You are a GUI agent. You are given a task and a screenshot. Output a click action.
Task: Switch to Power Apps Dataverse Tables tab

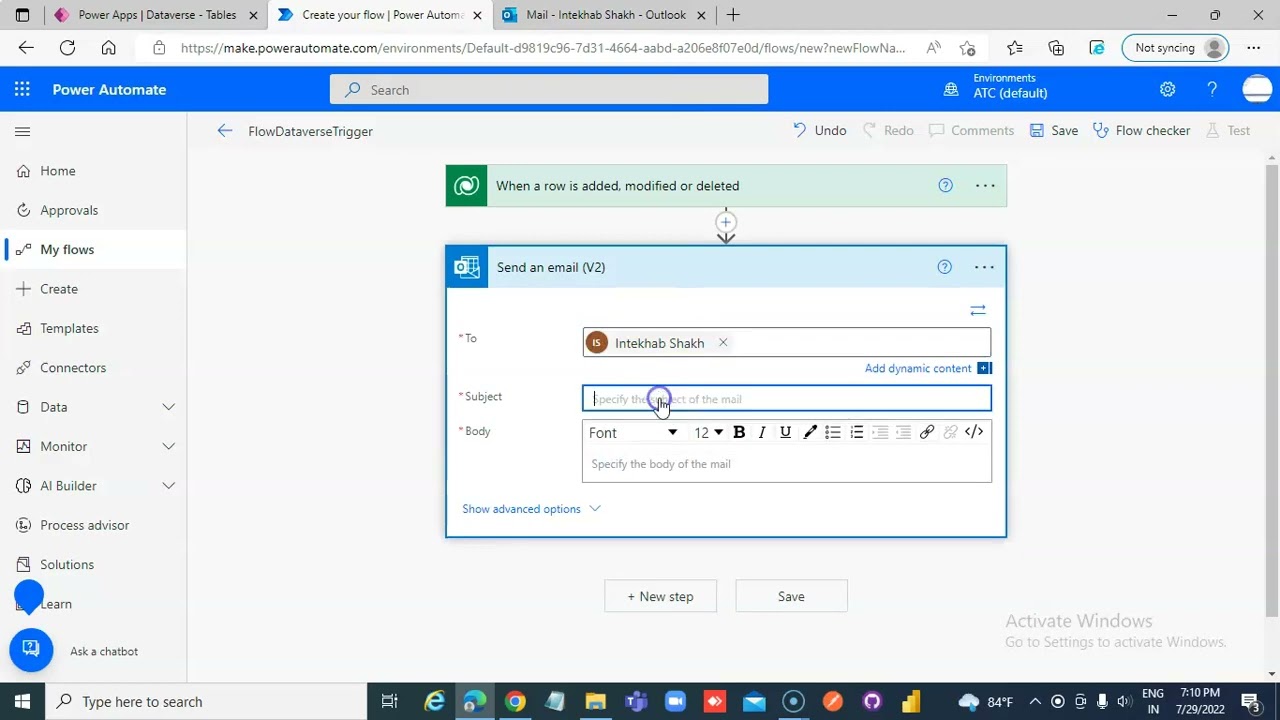156,15
